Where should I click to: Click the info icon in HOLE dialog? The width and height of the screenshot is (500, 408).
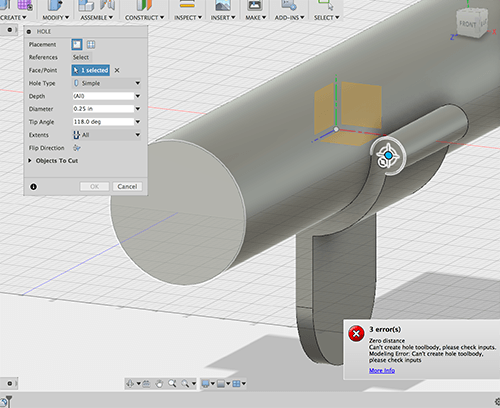33,187
